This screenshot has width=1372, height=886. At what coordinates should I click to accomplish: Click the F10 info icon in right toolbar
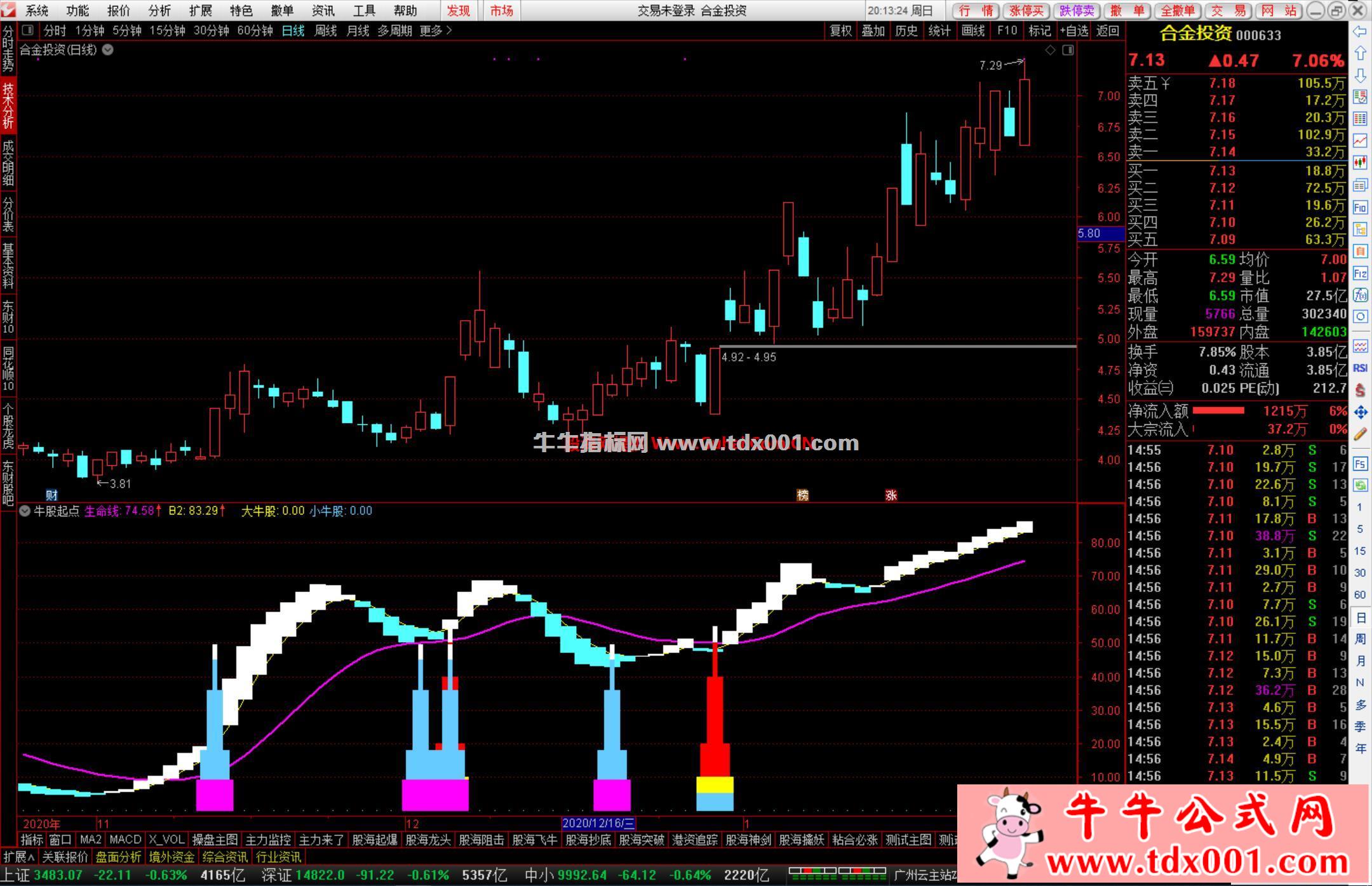point(1360,207)
